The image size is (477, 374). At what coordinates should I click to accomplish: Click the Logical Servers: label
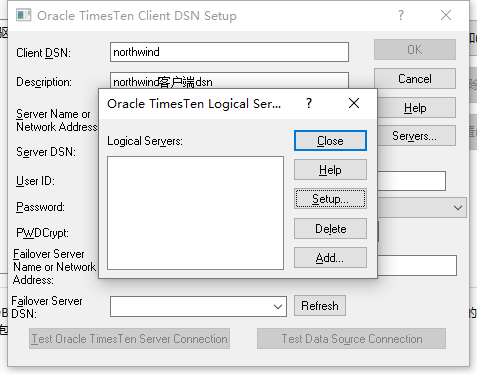(x=145, y=141)
